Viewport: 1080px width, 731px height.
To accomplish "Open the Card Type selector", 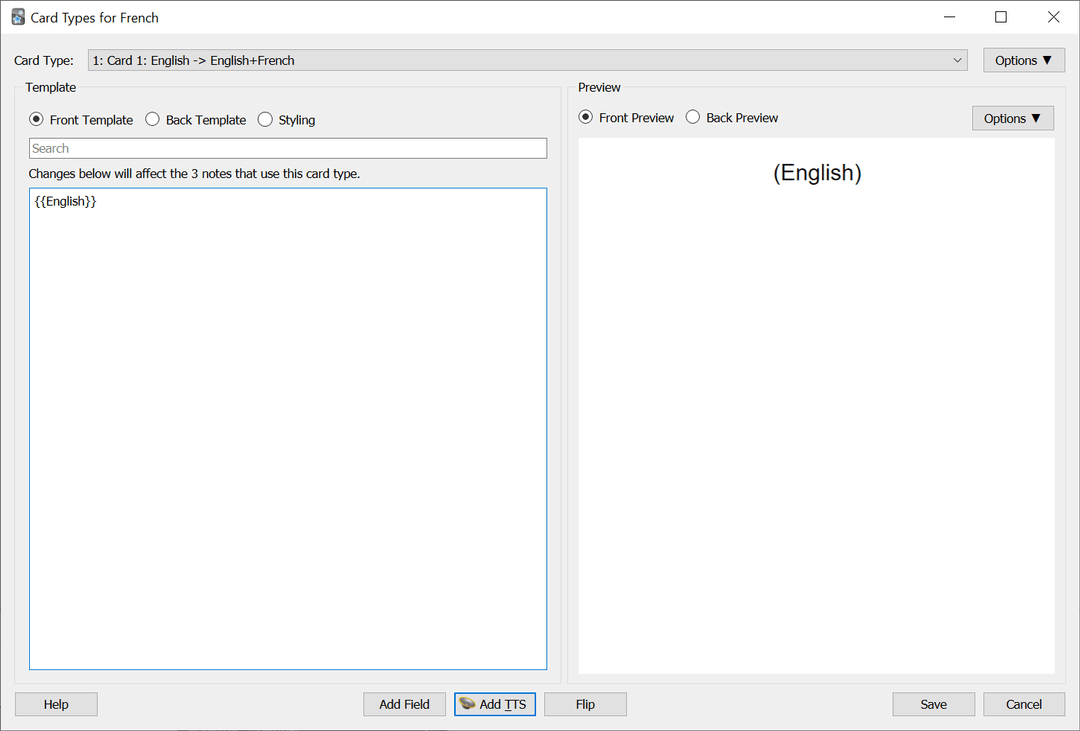I will (525, 60).
